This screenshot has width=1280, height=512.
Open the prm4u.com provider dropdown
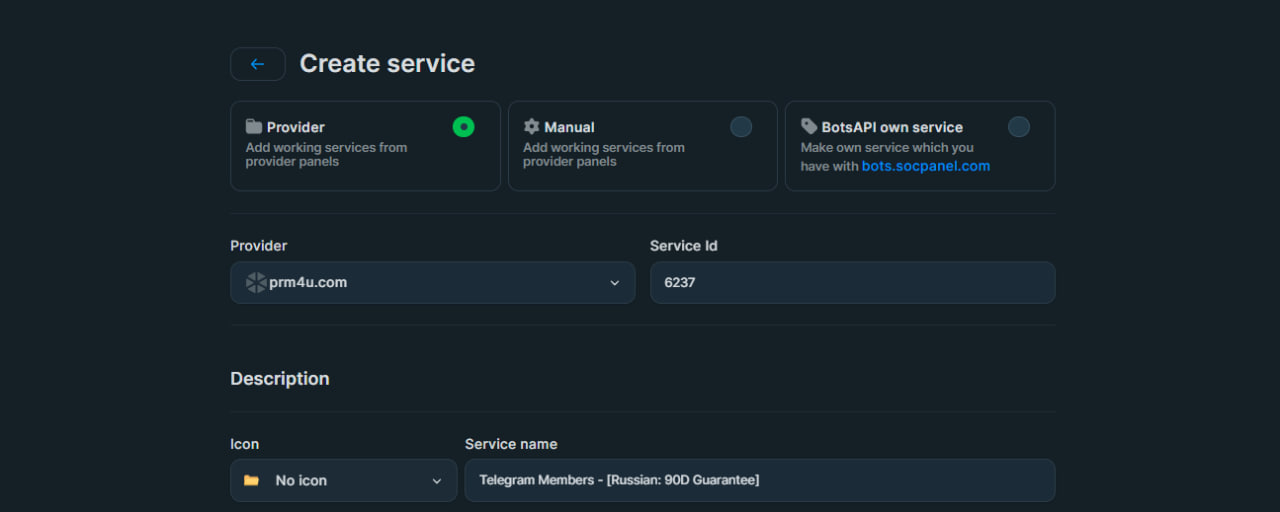tap(432, 283)
